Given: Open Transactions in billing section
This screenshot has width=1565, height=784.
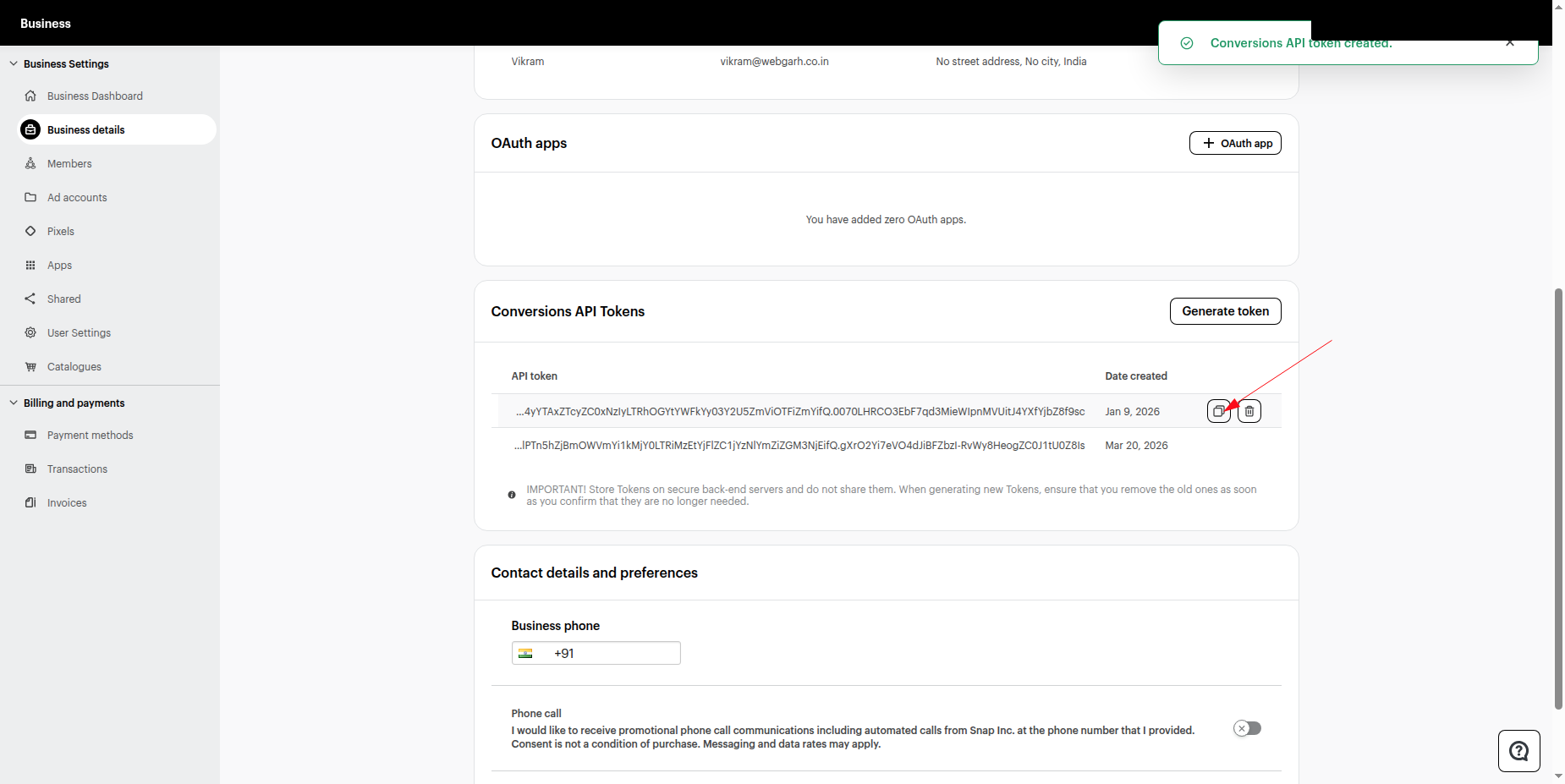Looking at the screenshot, I should click(77, 469).
